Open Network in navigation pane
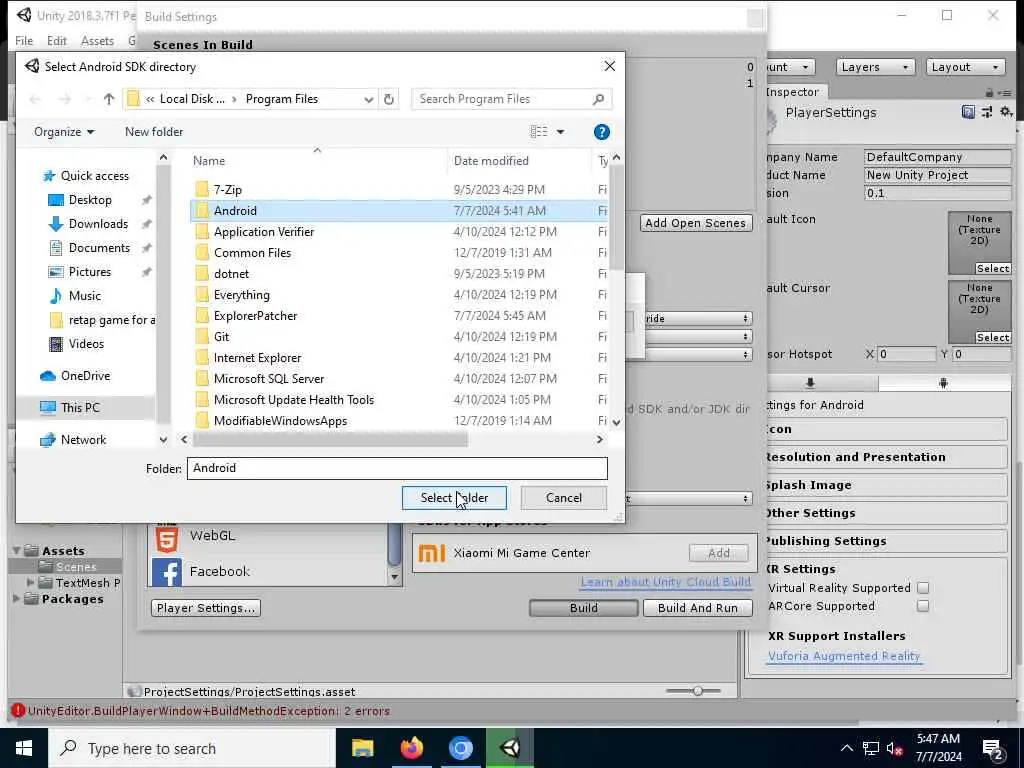The height and width of the screenshot is (768, 1024). pos(83,440)
